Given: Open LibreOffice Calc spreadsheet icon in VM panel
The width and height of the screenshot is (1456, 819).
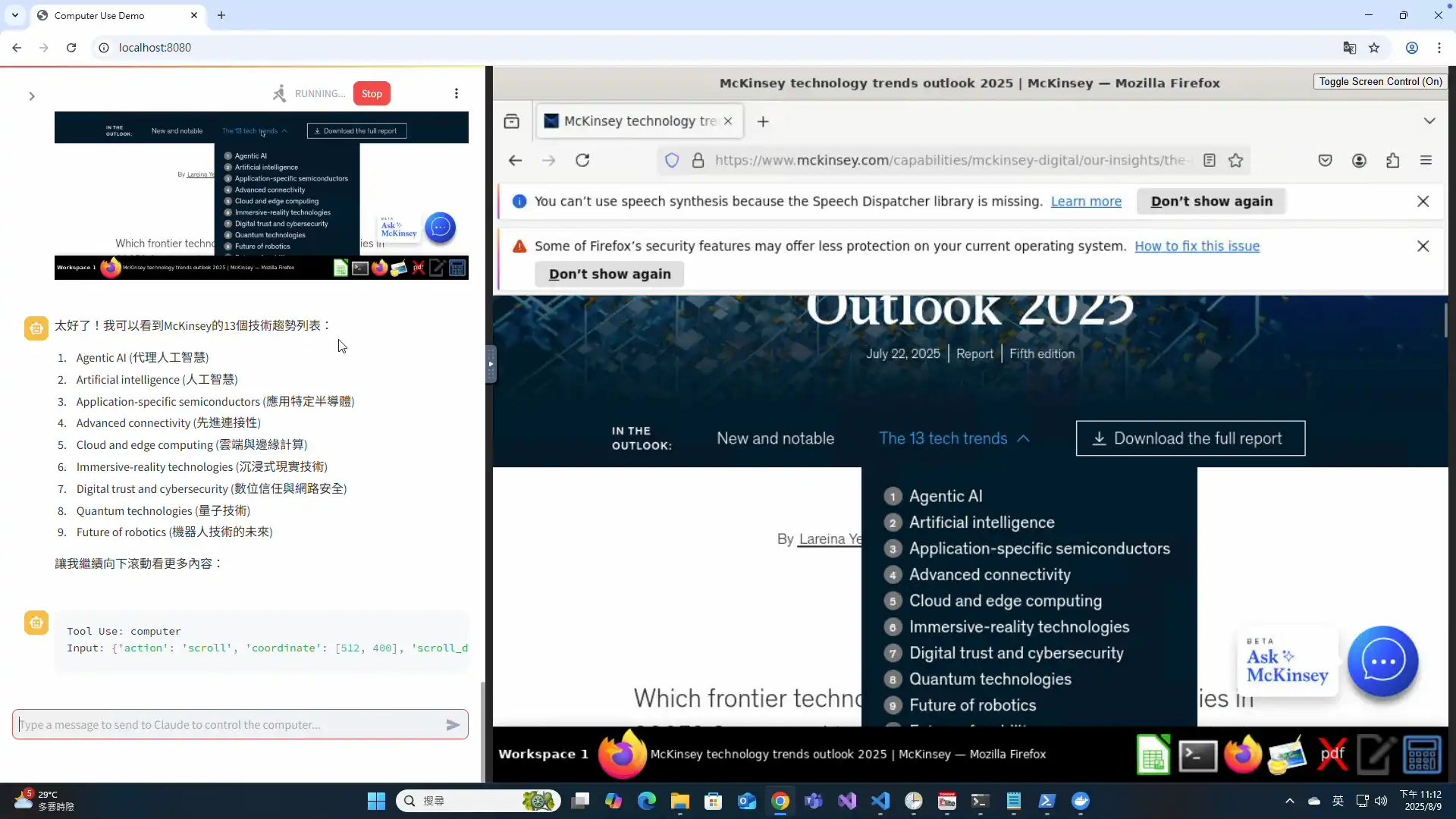Looking at the screenshot, I should click(1153, 755).
